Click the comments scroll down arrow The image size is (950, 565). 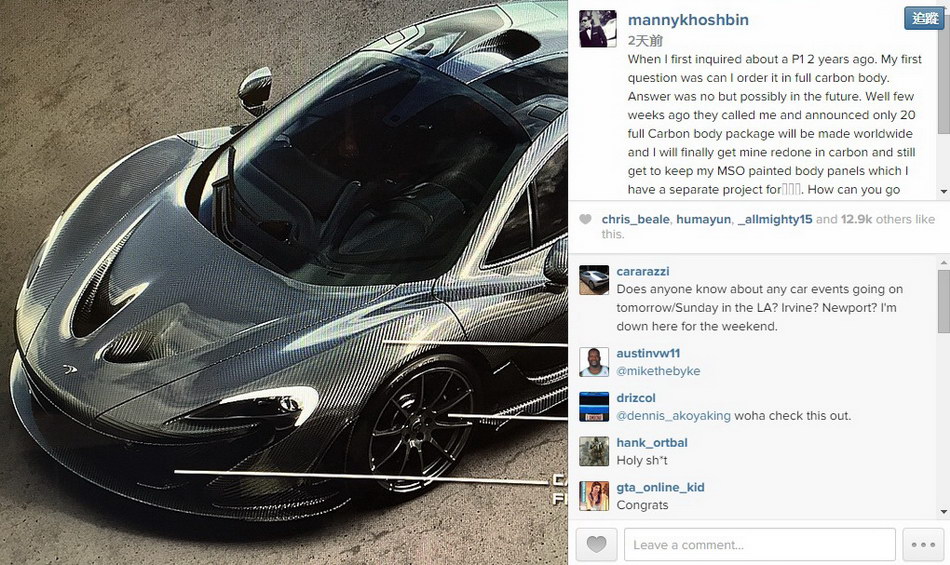[944, 512]
